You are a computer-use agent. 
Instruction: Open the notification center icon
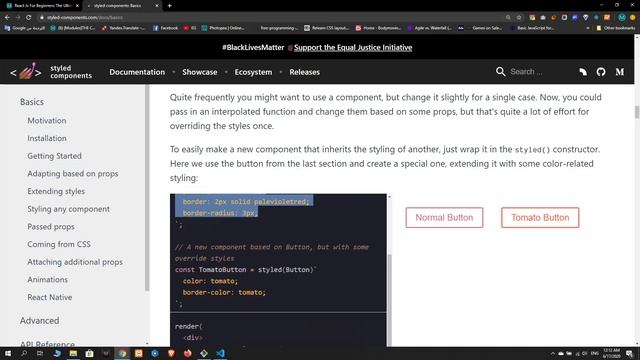(629, 353)
